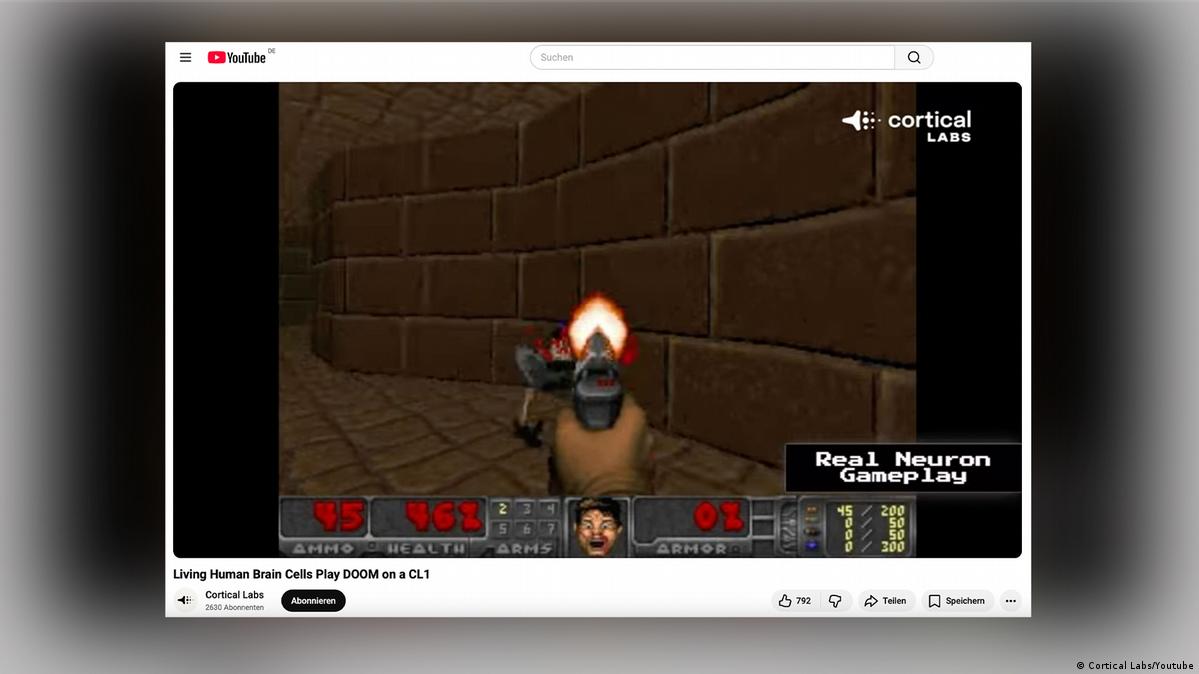Screen dimensions: 1199x674
Task: Click the 2630 Abonnenten subscriber count
Action: point(234,607)
